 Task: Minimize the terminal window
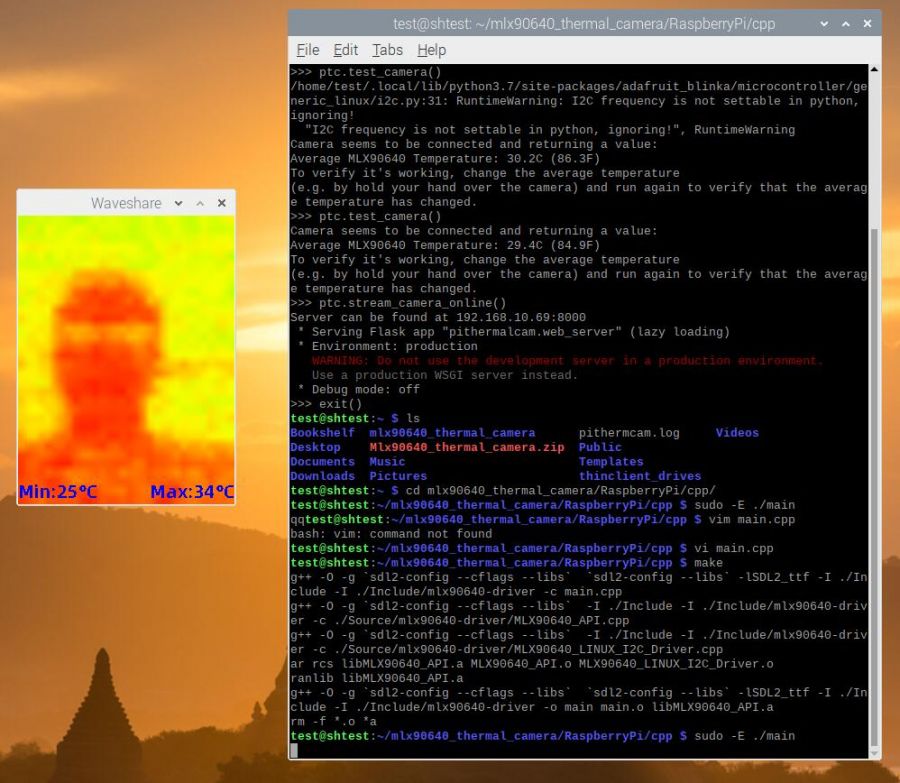[822, 23]
